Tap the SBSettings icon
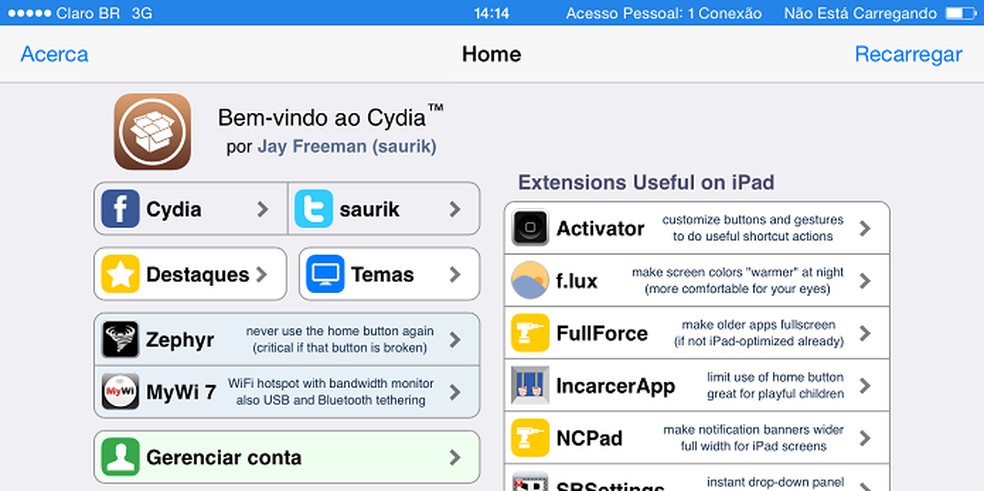The image size is (984, 491). (530, 482)
